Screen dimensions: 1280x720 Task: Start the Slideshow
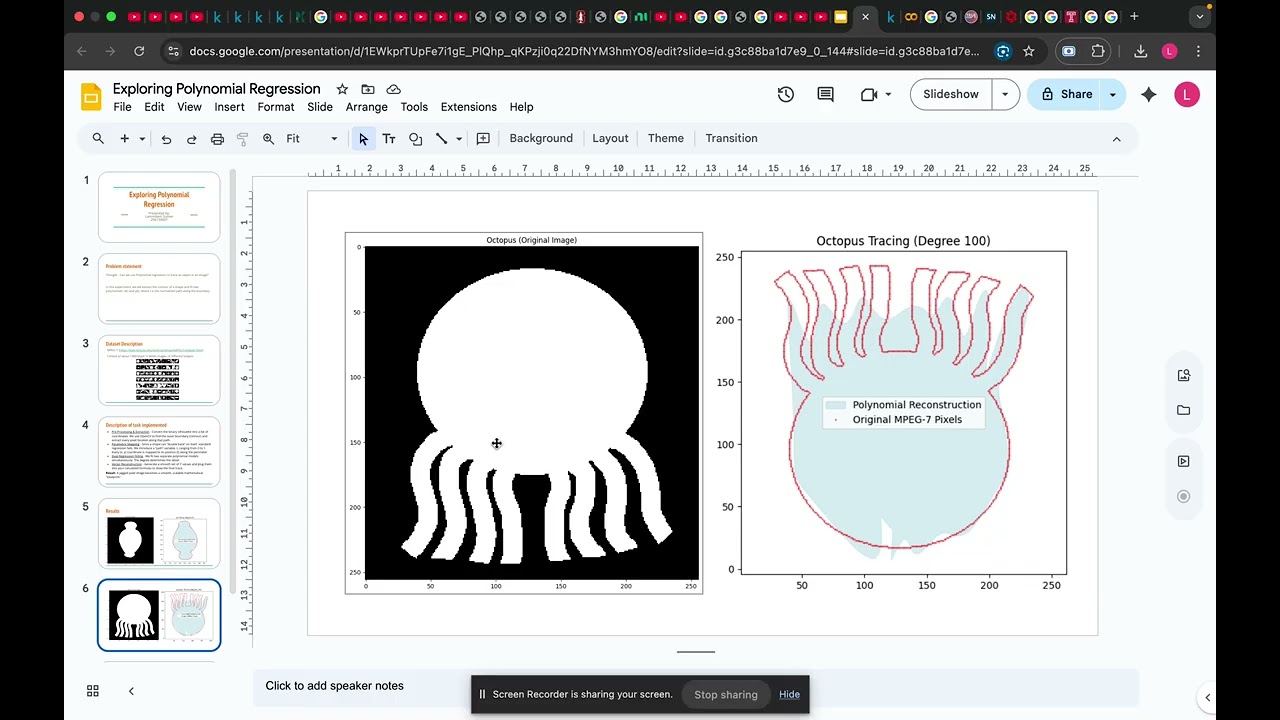[951, 94]
